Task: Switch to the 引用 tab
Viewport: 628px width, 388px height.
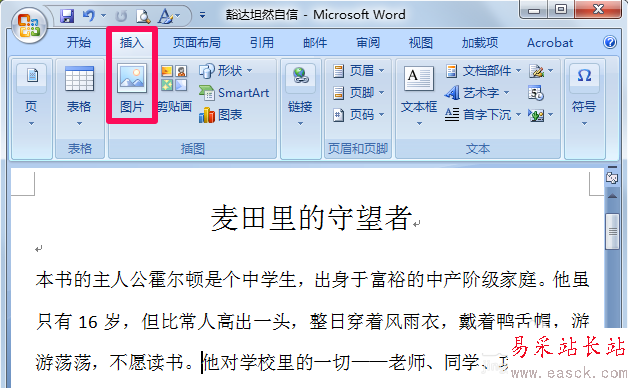Action: (262, 42)
